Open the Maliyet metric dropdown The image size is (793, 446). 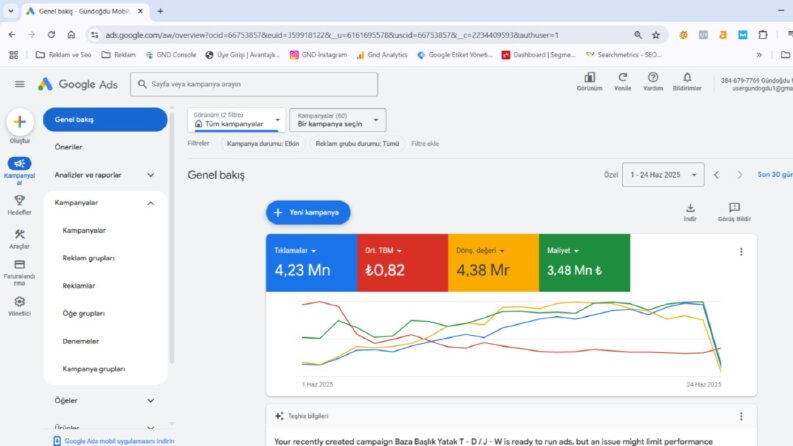(563, 250)
